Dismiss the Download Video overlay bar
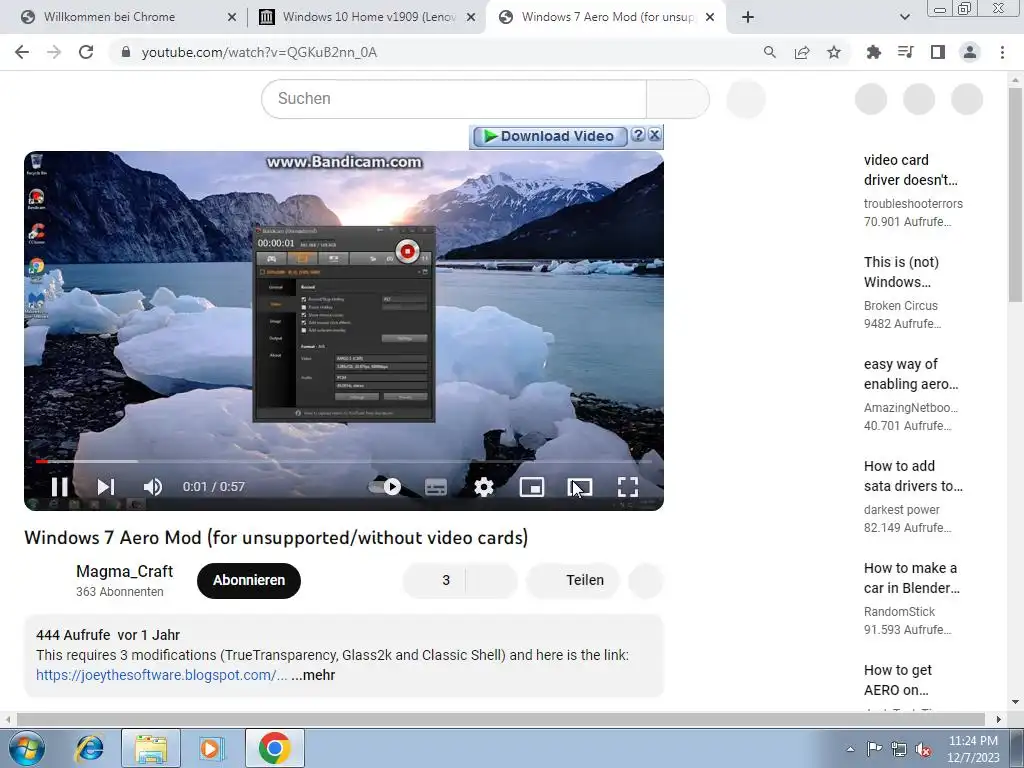 (x=654, y=135)
